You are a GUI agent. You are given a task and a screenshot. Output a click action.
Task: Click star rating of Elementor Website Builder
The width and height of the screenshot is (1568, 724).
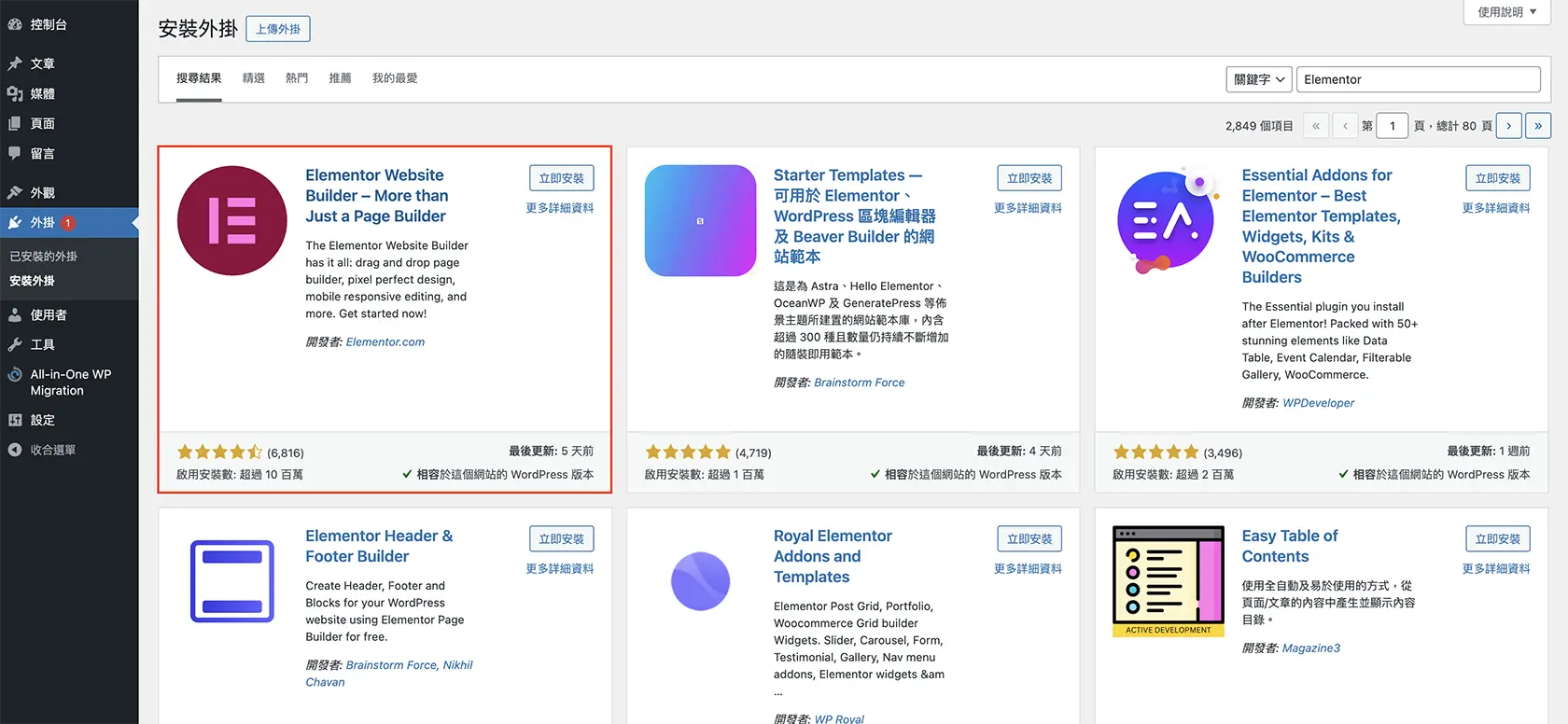click(219, 452)
